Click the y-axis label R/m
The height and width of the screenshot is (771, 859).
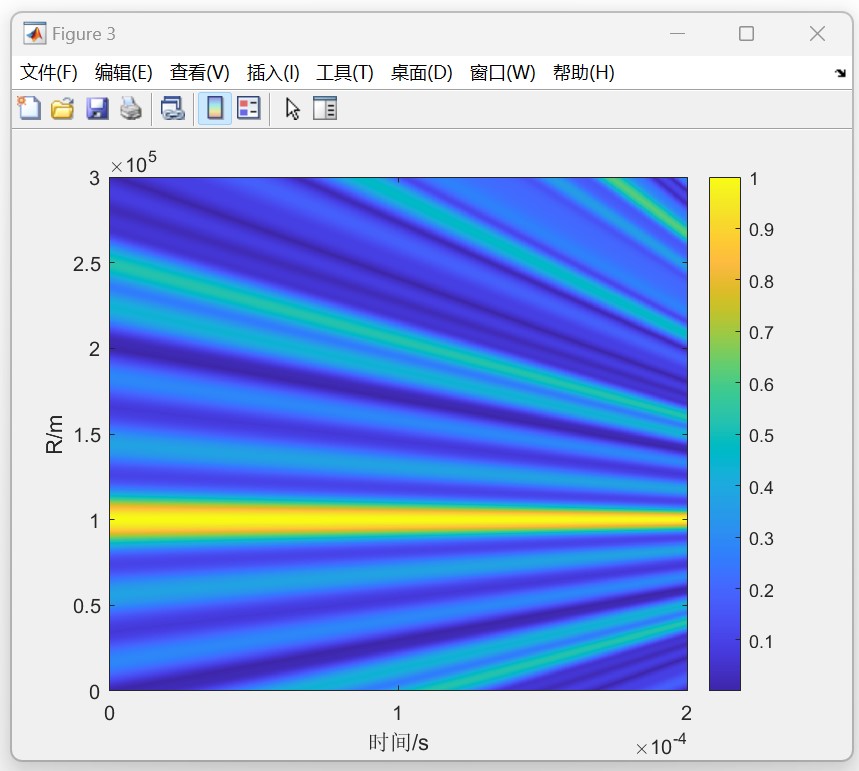point(54,434)
